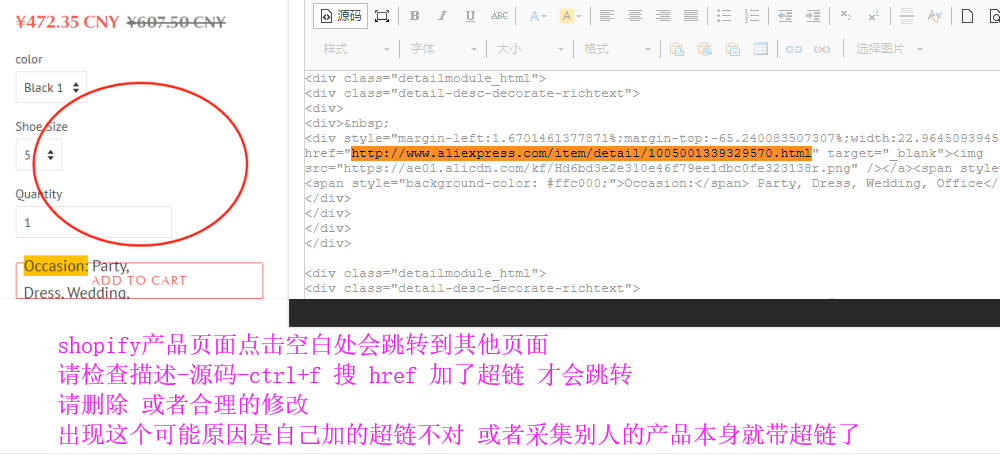Image resolution: width=1000 pixels, height=460 pixels.
Task: Apply superscript formatting
Action: (874, 16)
